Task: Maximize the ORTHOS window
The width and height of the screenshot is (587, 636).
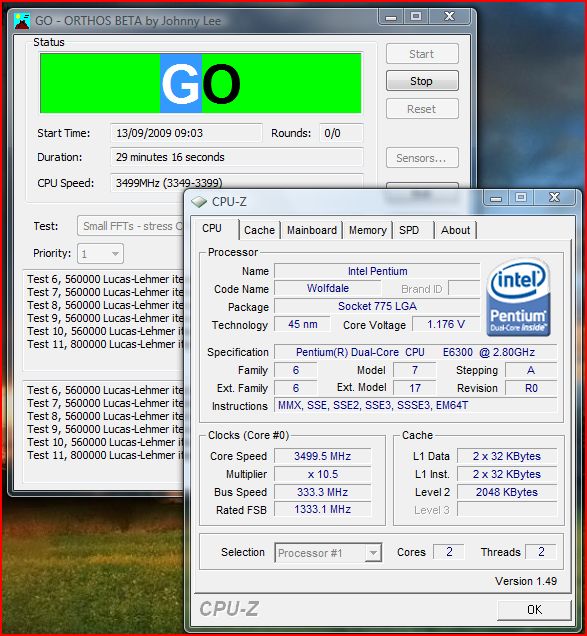Action: click(x=416, y=17)
